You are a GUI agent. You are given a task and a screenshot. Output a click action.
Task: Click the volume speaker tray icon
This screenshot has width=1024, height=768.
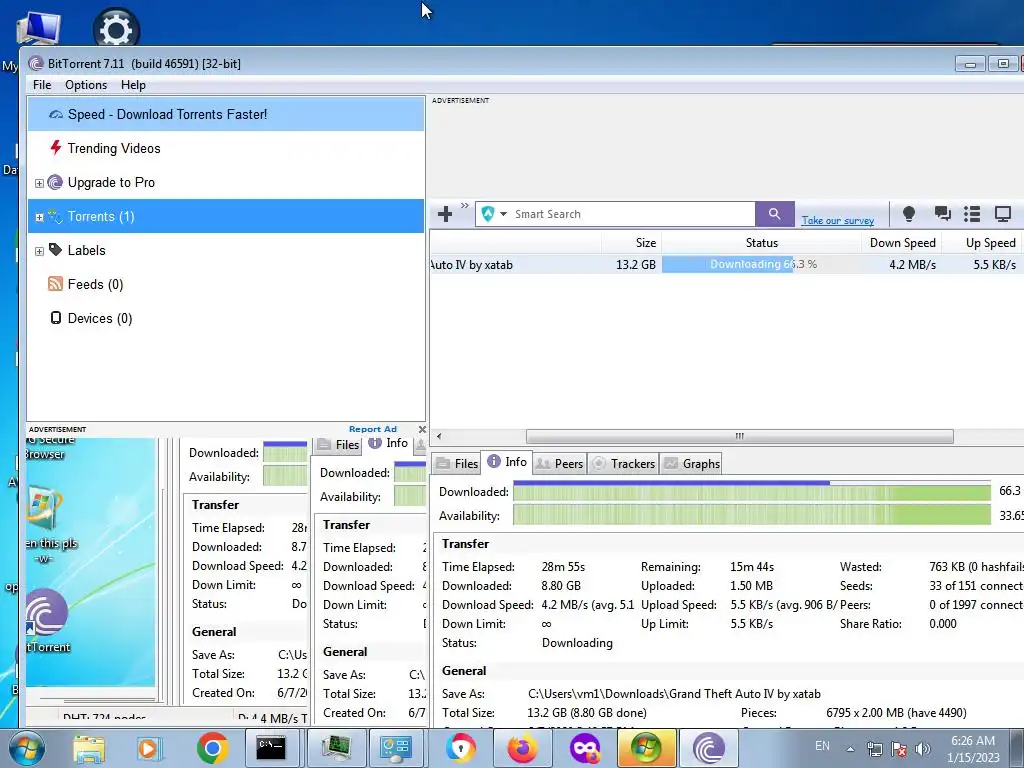(x=922, y=749)
